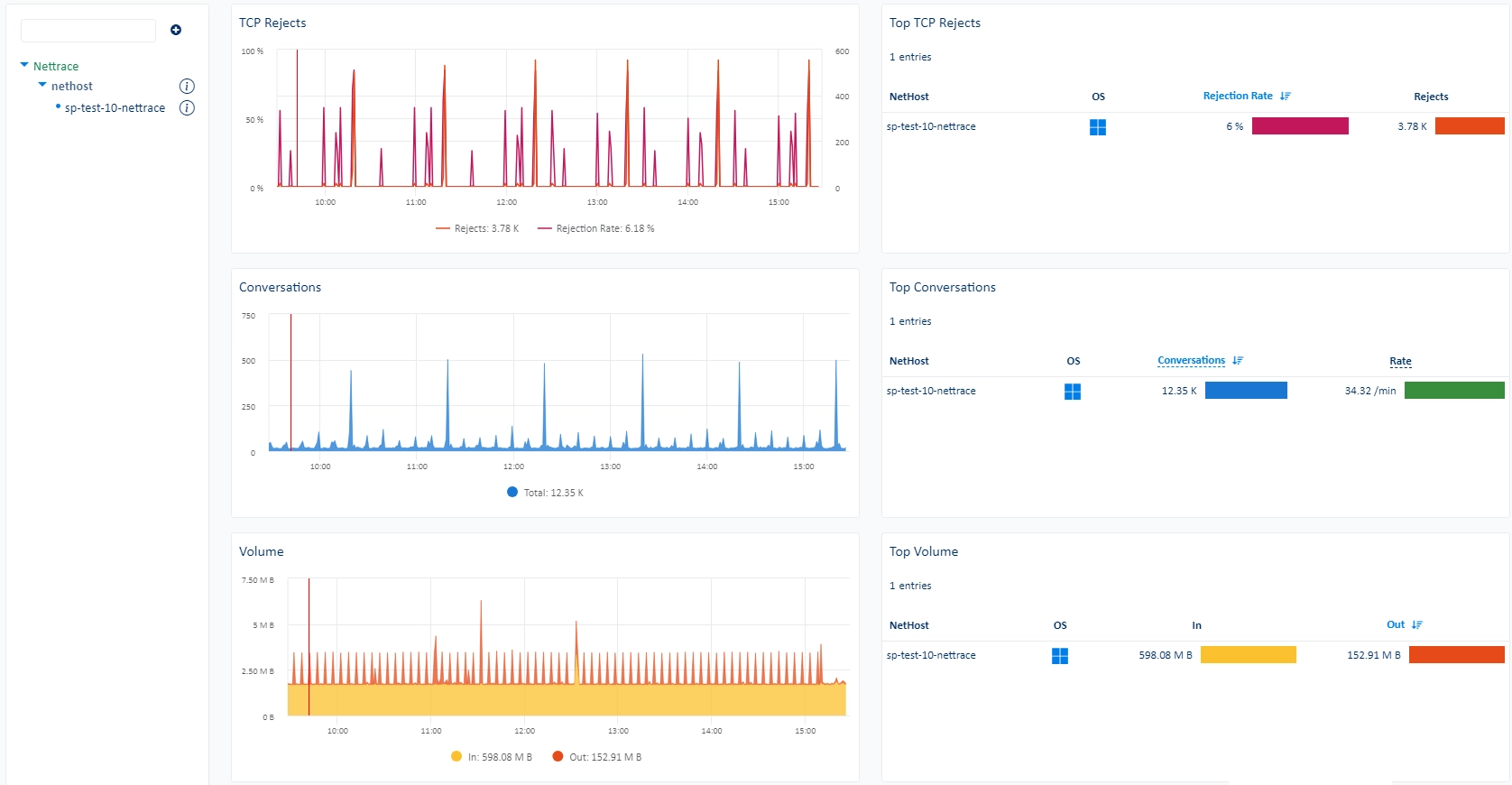Toggle the Rejects series in the chart legend
The image size is (1512, 785).
click(477, 229)
